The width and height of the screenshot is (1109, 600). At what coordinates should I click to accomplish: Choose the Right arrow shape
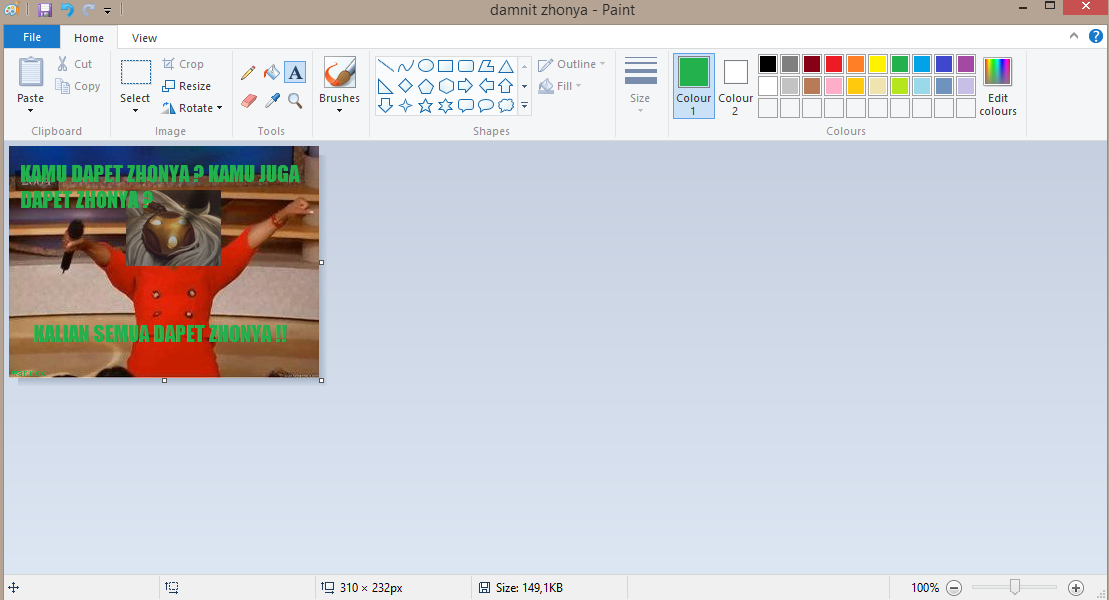click(x=465, y=86)
